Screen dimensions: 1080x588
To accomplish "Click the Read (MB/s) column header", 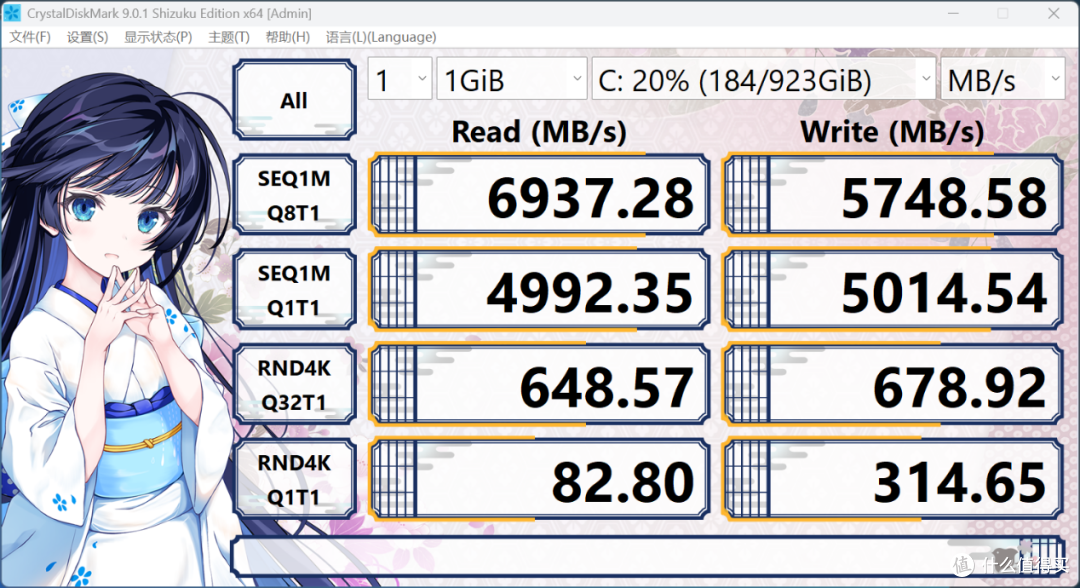I will click(x=539, y=132).
